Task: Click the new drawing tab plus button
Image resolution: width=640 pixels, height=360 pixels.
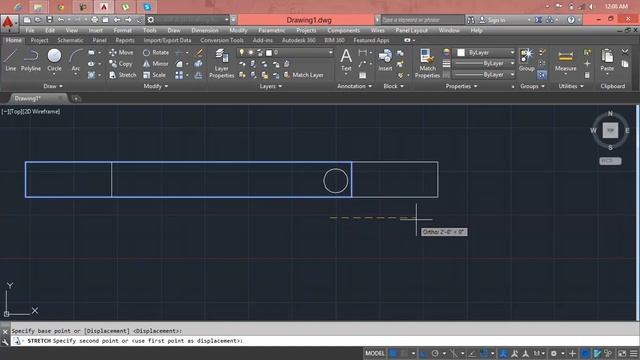Action: coord(76,98)
